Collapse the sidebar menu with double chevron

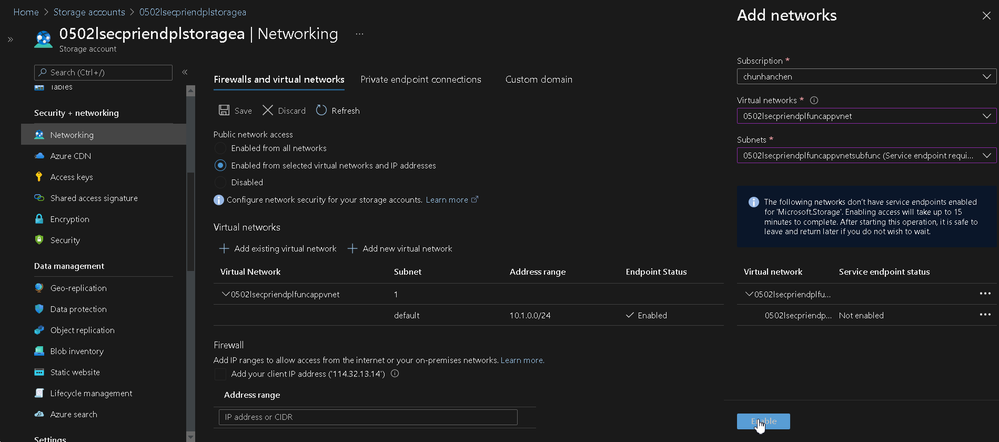coord(185,73)
